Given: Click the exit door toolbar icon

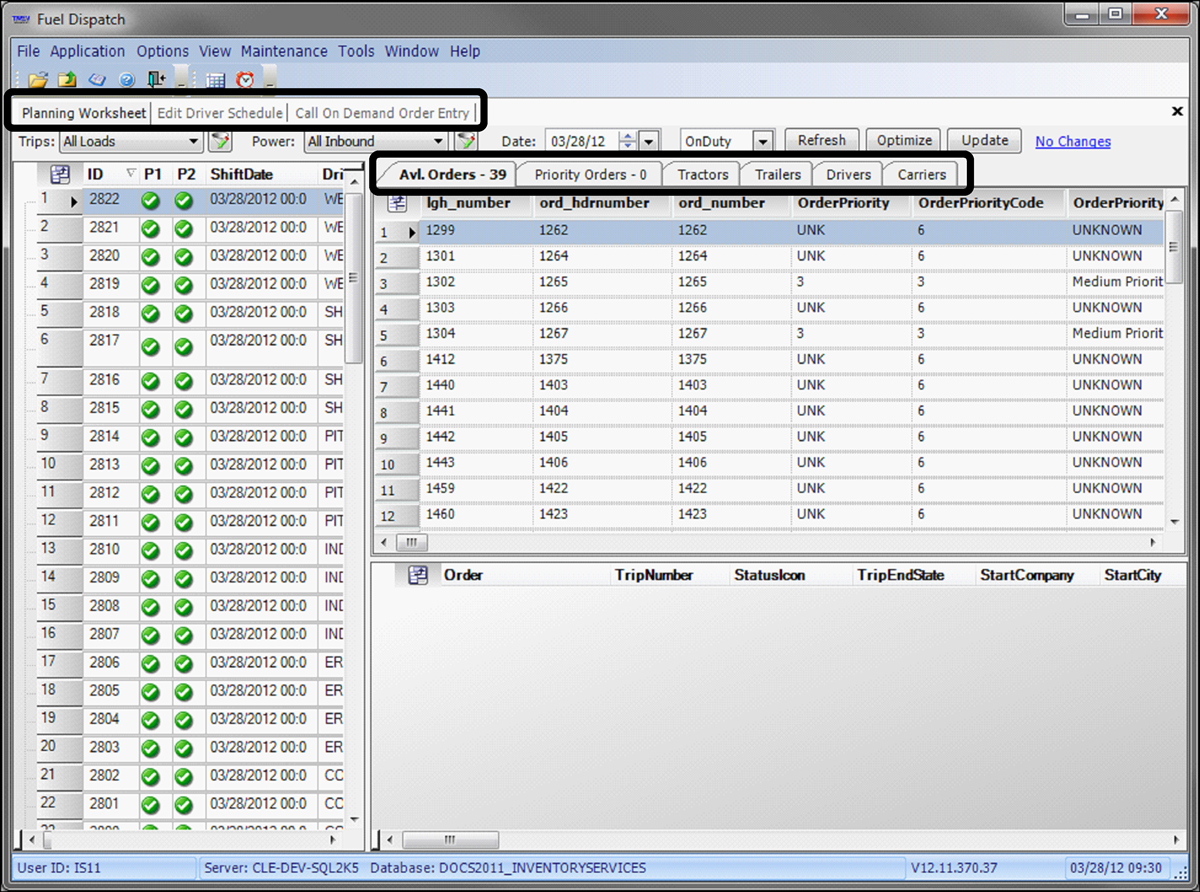Looking at the screenshot, I should pos(156,80).
